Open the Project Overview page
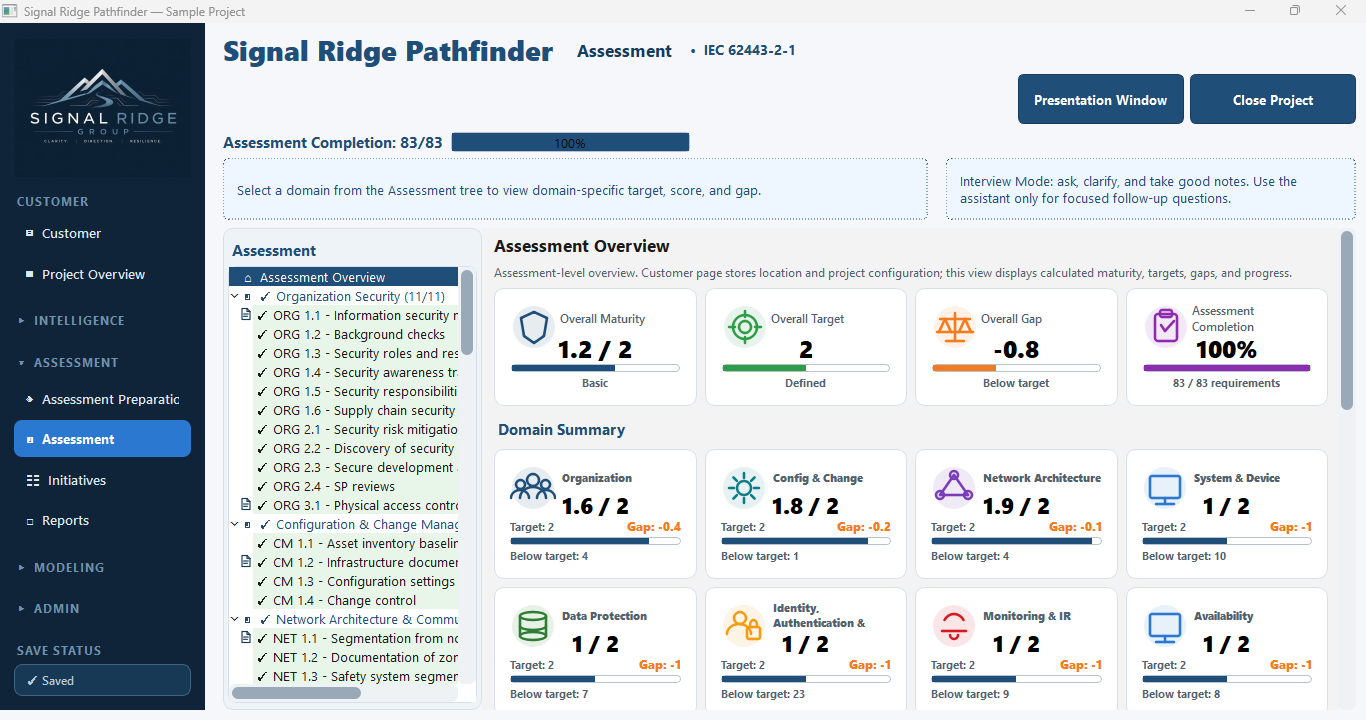This screenshot has height=720, width=1366. pyautogui.click(x=93, y=274)
